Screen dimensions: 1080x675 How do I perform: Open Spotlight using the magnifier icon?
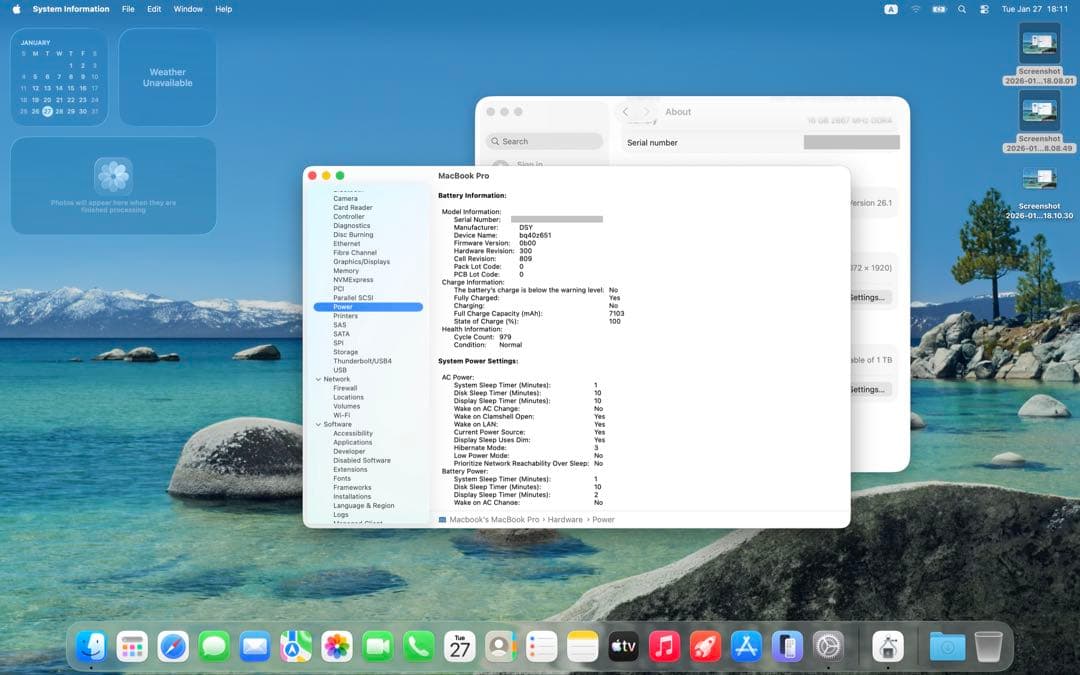pyautogui.click(x=962, y=9)
